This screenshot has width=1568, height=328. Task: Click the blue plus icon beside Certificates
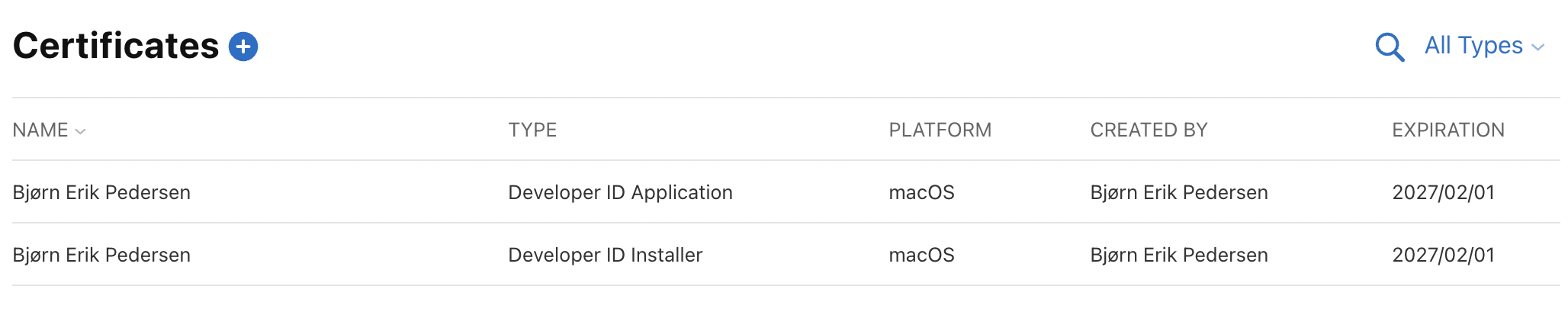point(243,47)
